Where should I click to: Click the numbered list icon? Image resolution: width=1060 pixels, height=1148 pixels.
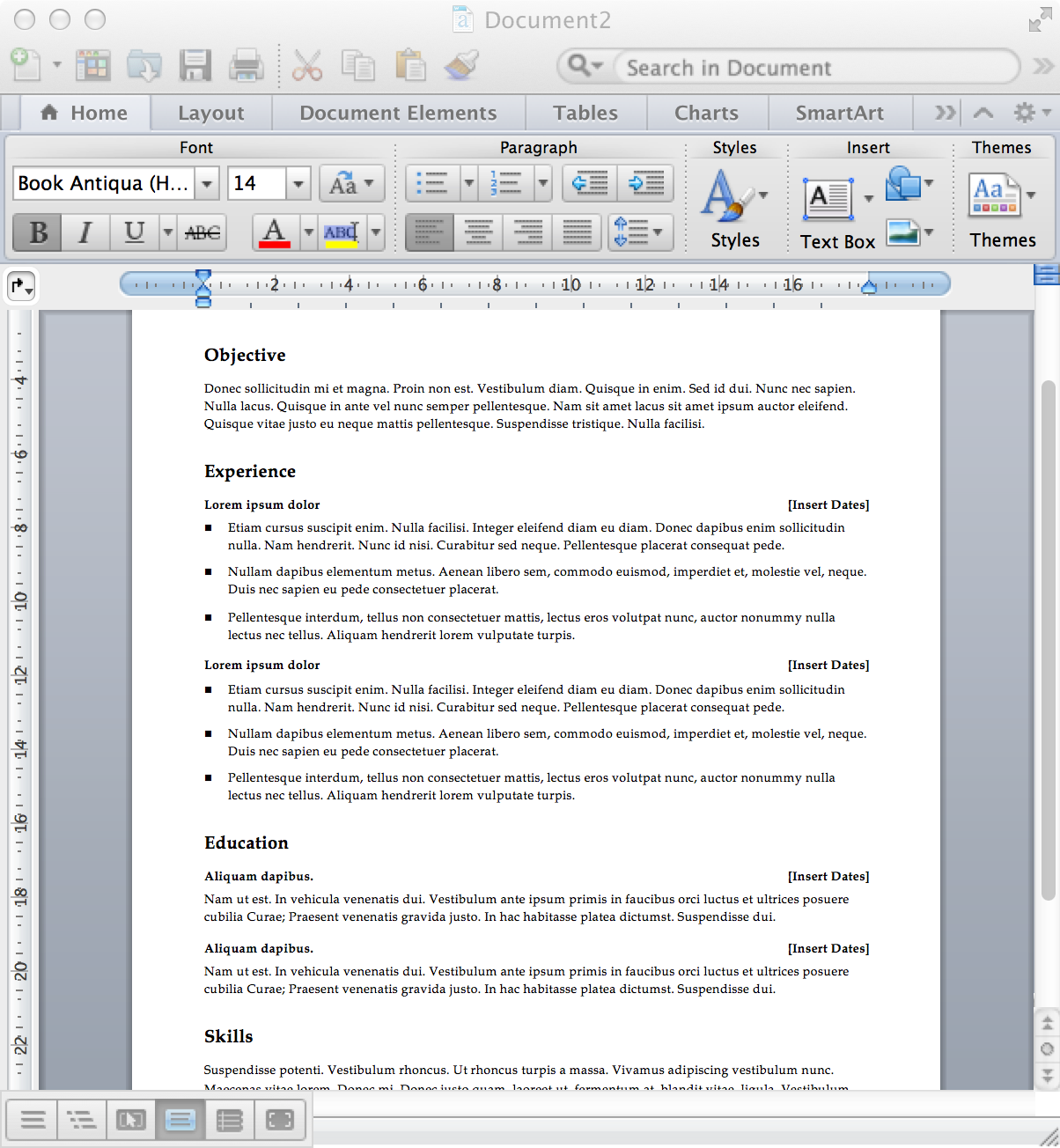pos(506,183)
